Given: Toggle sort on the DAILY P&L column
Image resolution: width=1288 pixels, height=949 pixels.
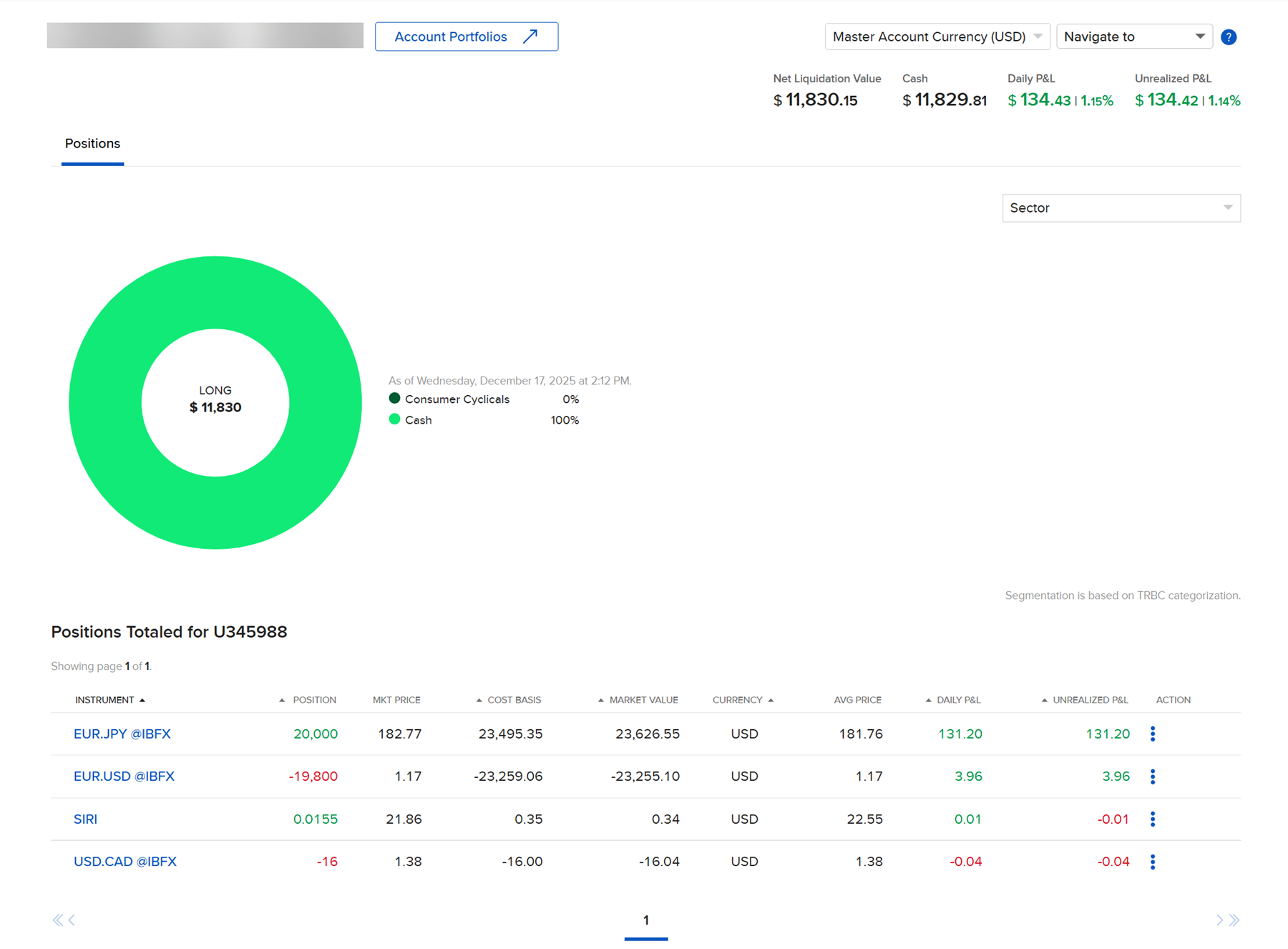Looking at the screenshot, I should 957,699.
